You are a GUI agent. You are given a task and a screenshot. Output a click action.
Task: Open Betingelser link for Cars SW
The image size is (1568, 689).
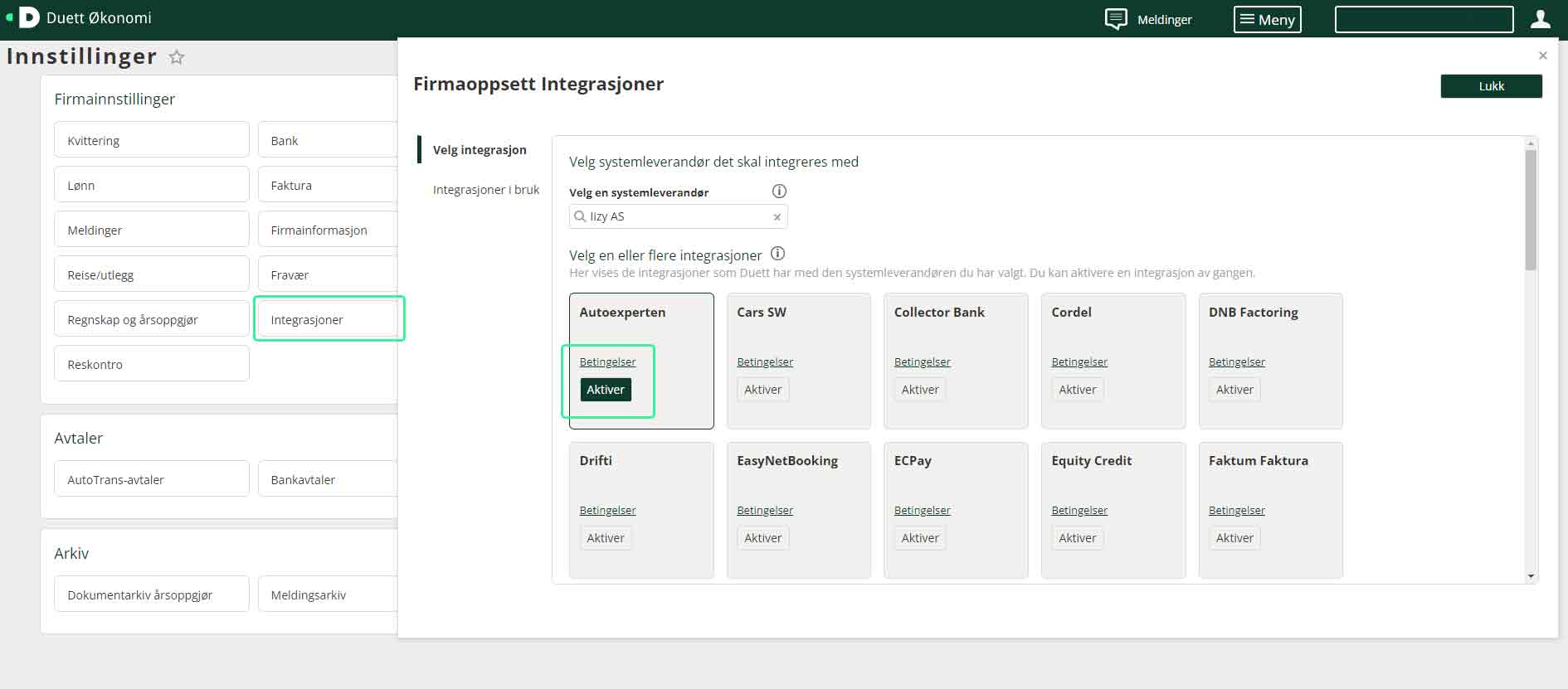point(764,362)
